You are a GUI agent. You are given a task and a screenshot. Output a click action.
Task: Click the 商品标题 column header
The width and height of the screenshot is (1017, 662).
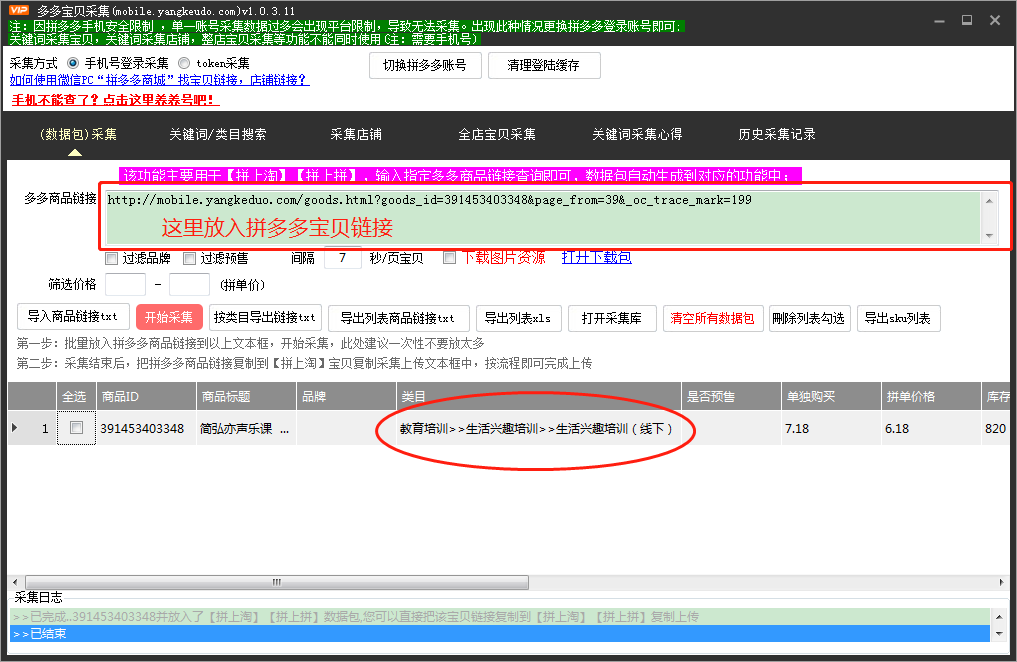[246, 396]
